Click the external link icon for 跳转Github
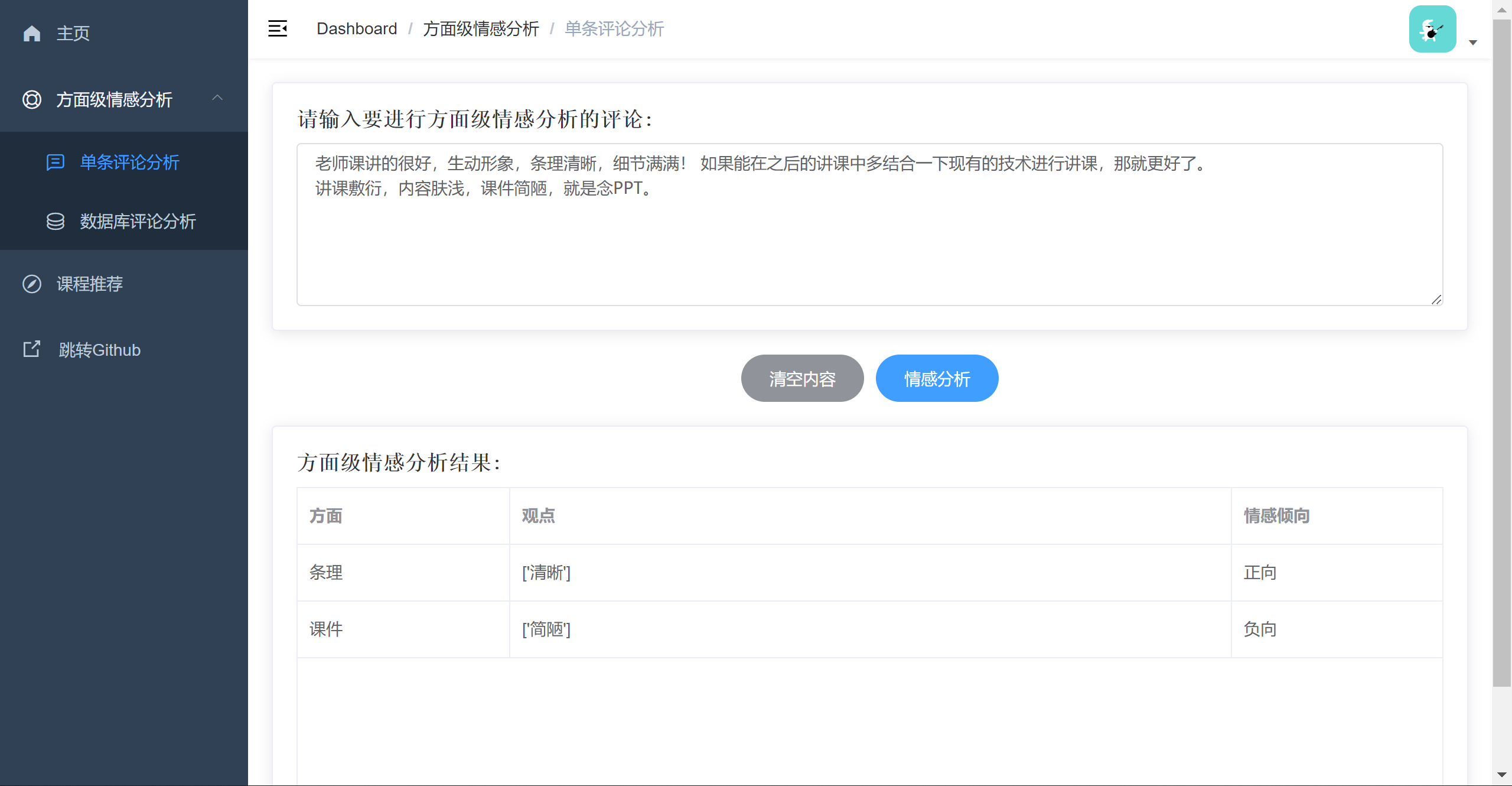Image resolution: width=1512 pixels, height=786 pixels. click(32, 349)
